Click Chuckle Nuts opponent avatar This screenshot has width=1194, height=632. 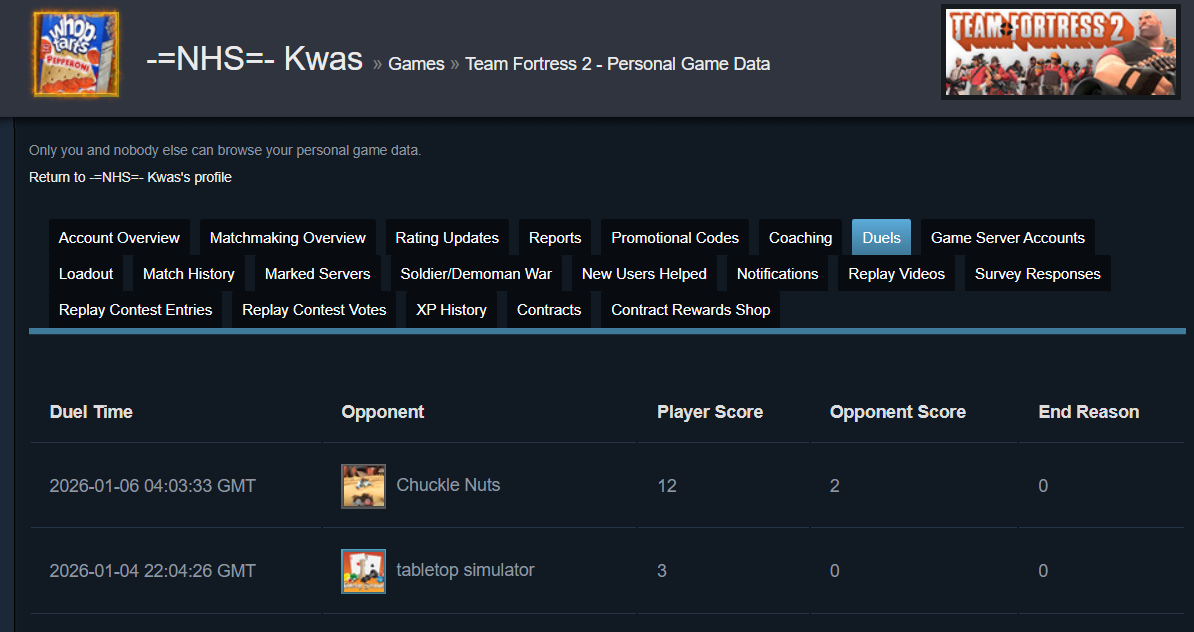363,486
